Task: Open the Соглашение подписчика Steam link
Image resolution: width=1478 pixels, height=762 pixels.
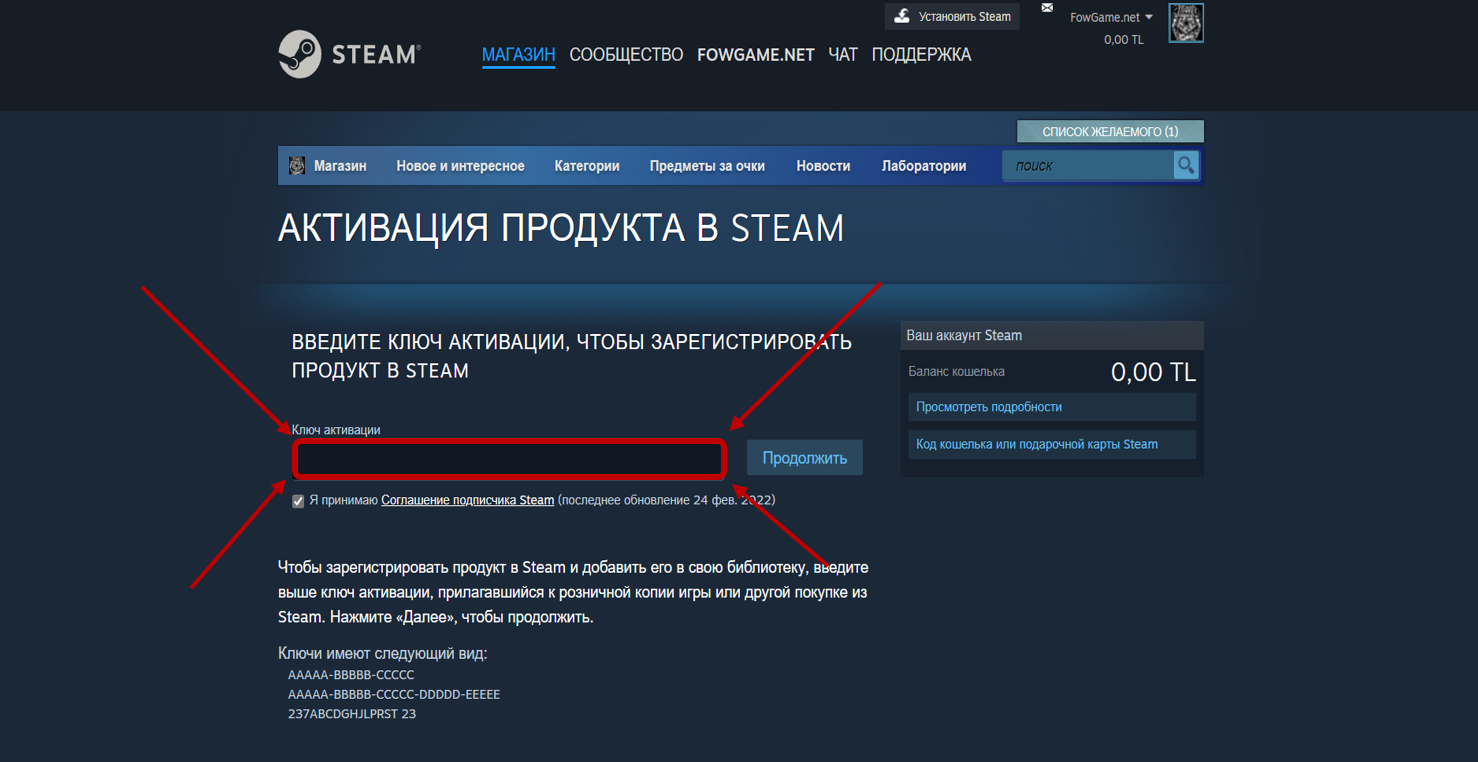Action: 467,500
